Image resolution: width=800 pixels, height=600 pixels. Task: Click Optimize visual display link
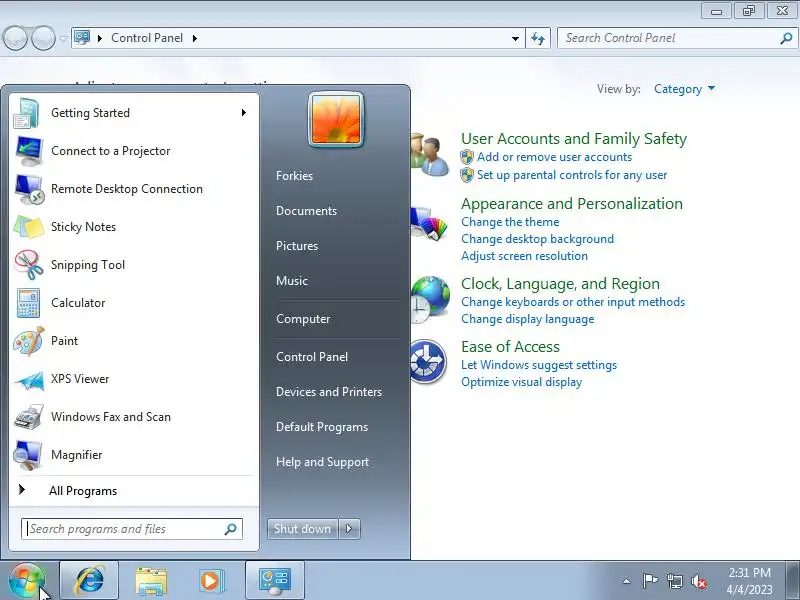(x=521, y=382)
